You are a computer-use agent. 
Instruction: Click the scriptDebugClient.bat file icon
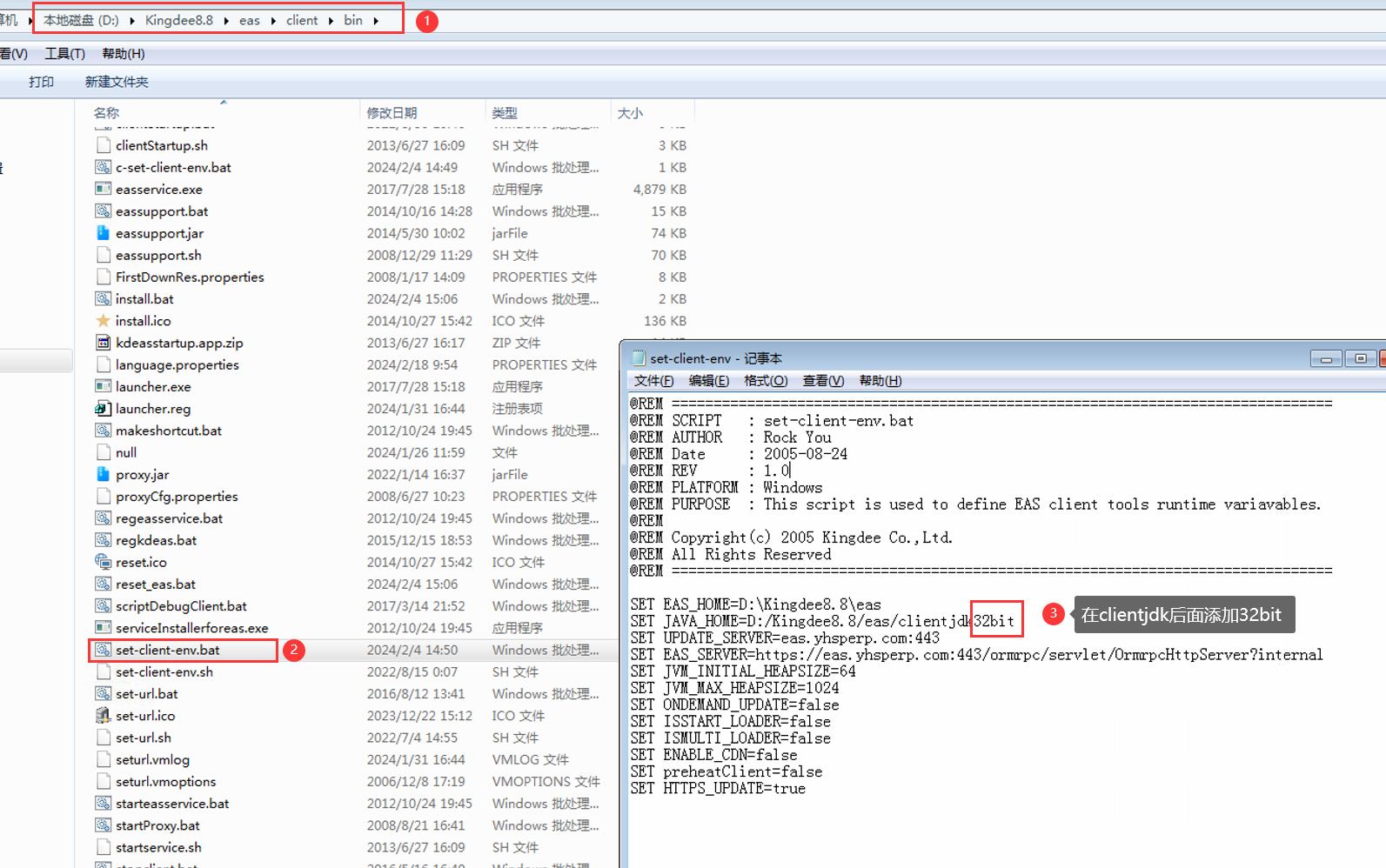104,606
